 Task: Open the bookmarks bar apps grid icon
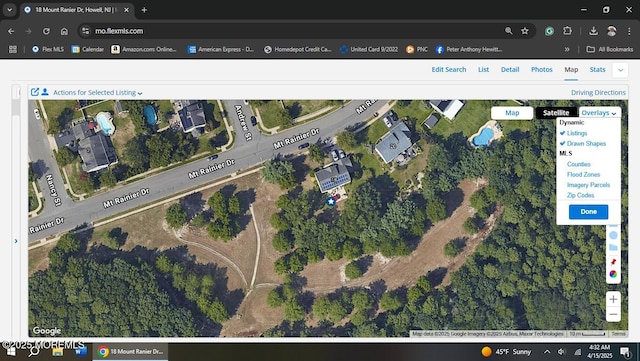[13, 49]
